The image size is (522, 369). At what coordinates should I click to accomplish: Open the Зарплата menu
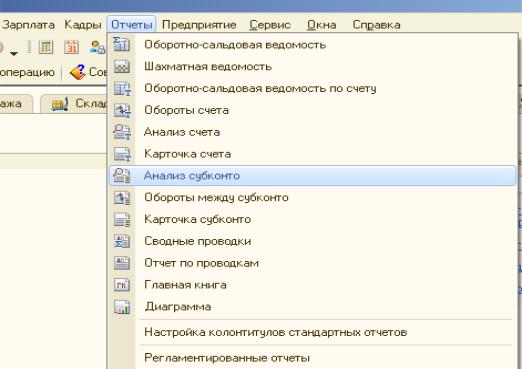[29, 25]
